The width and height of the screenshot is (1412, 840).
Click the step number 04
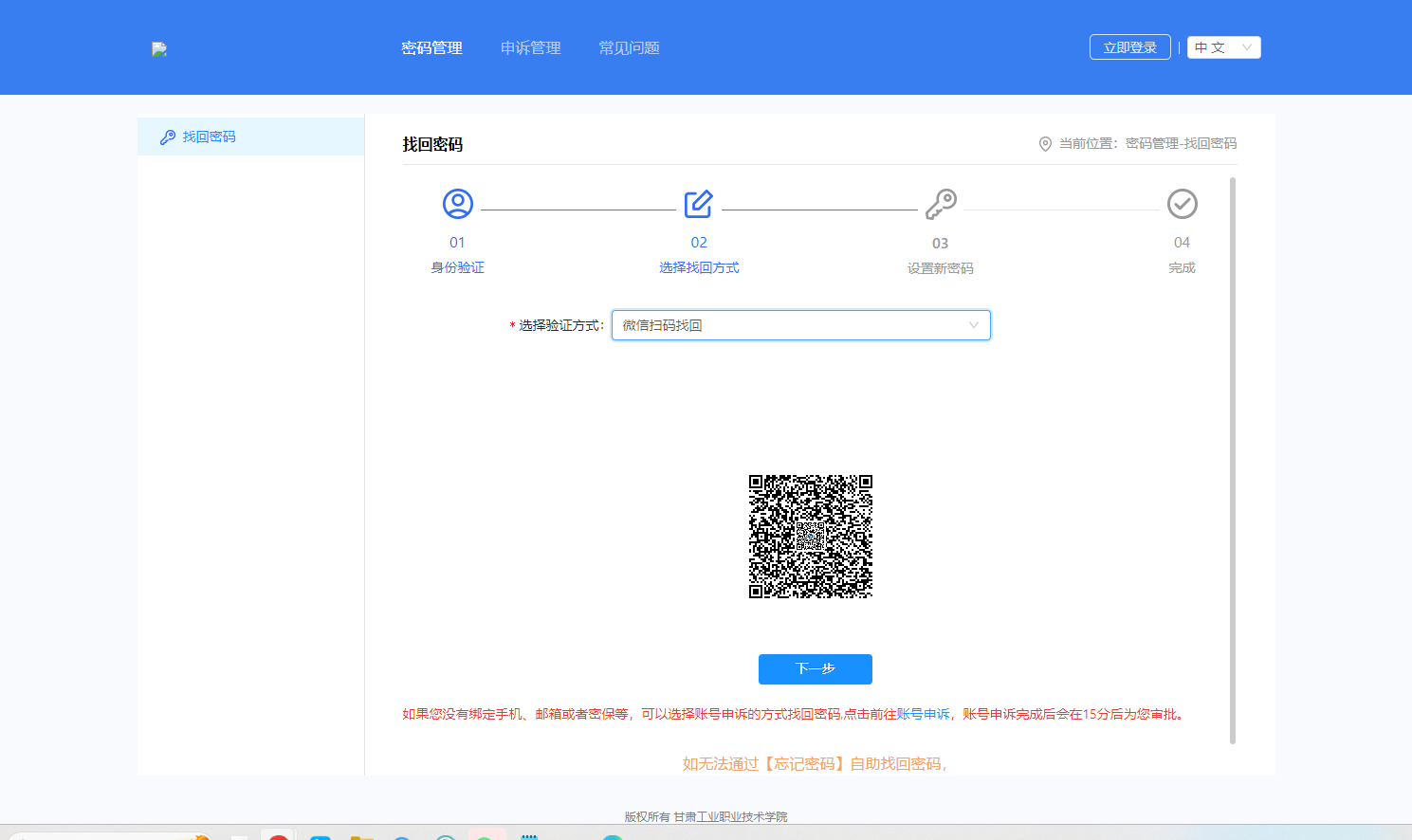pyautogui.click(x=1182, y=243)
